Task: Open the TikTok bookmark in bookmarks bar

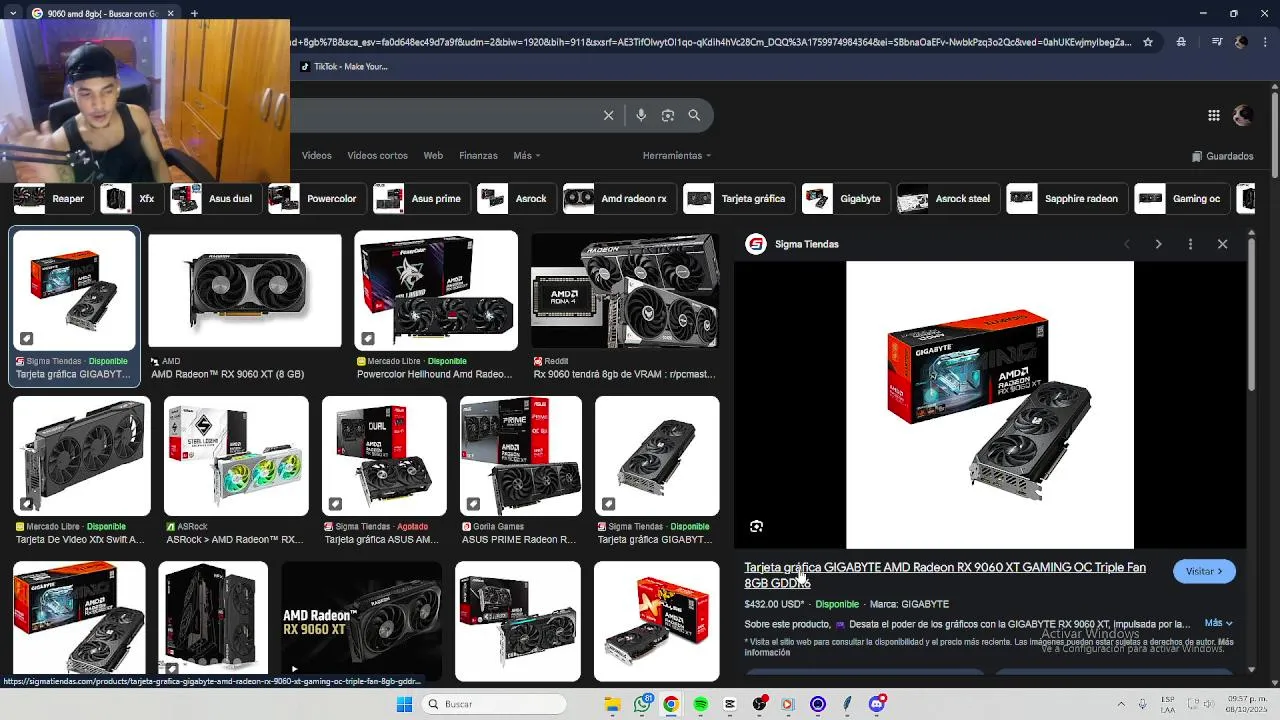Action: 344,67
